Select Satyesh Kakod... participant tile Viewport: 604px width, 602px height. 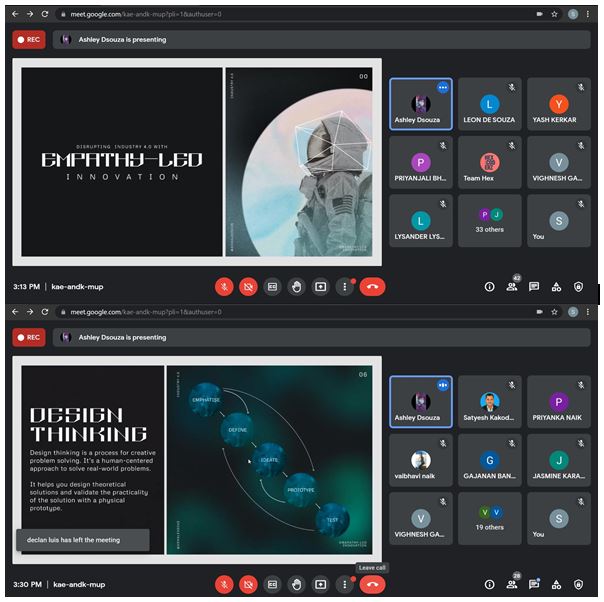pyautogui.click(x=490, y=402)
